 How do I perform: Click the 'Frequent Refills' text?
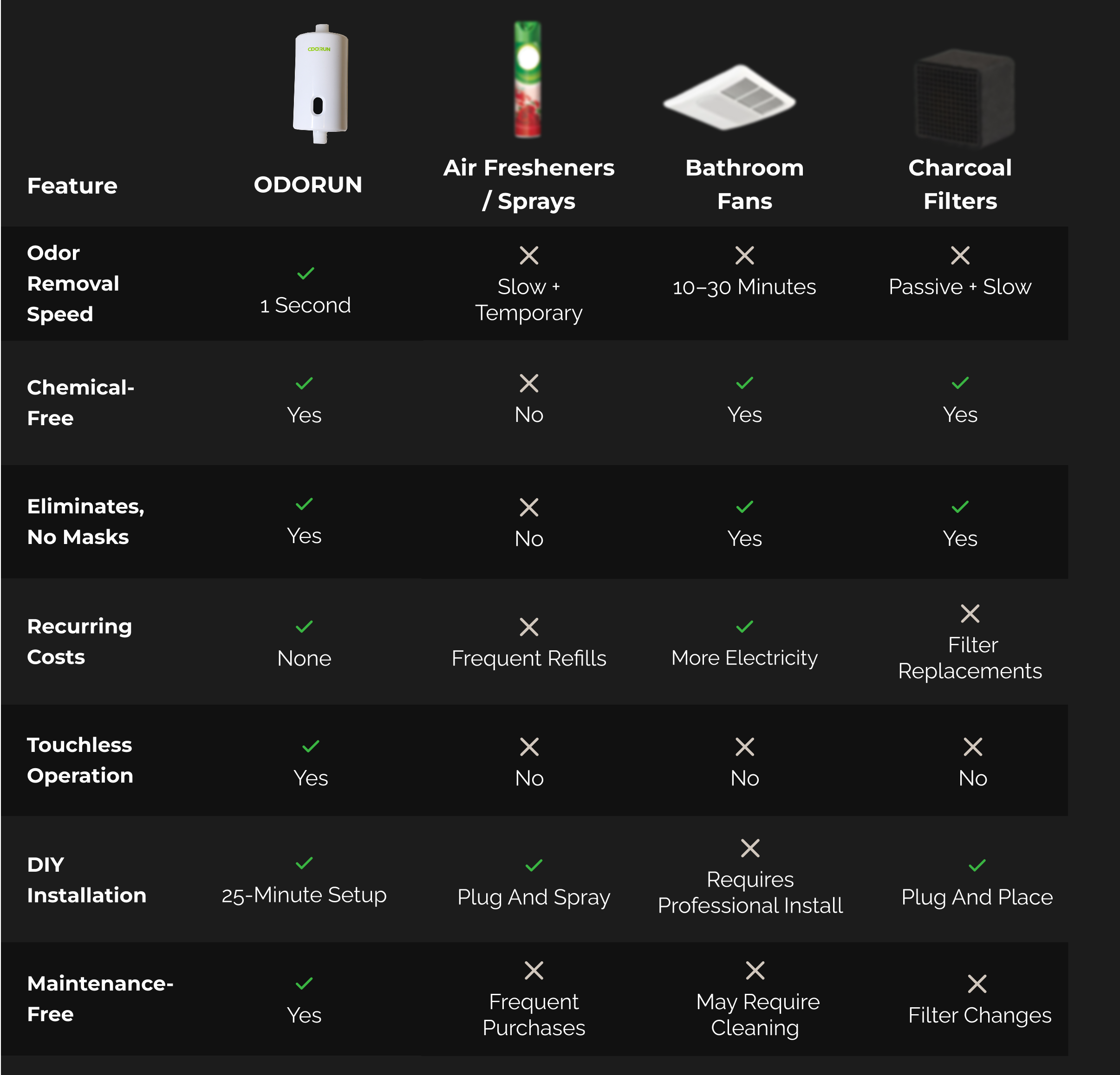(x=529, y=659)
